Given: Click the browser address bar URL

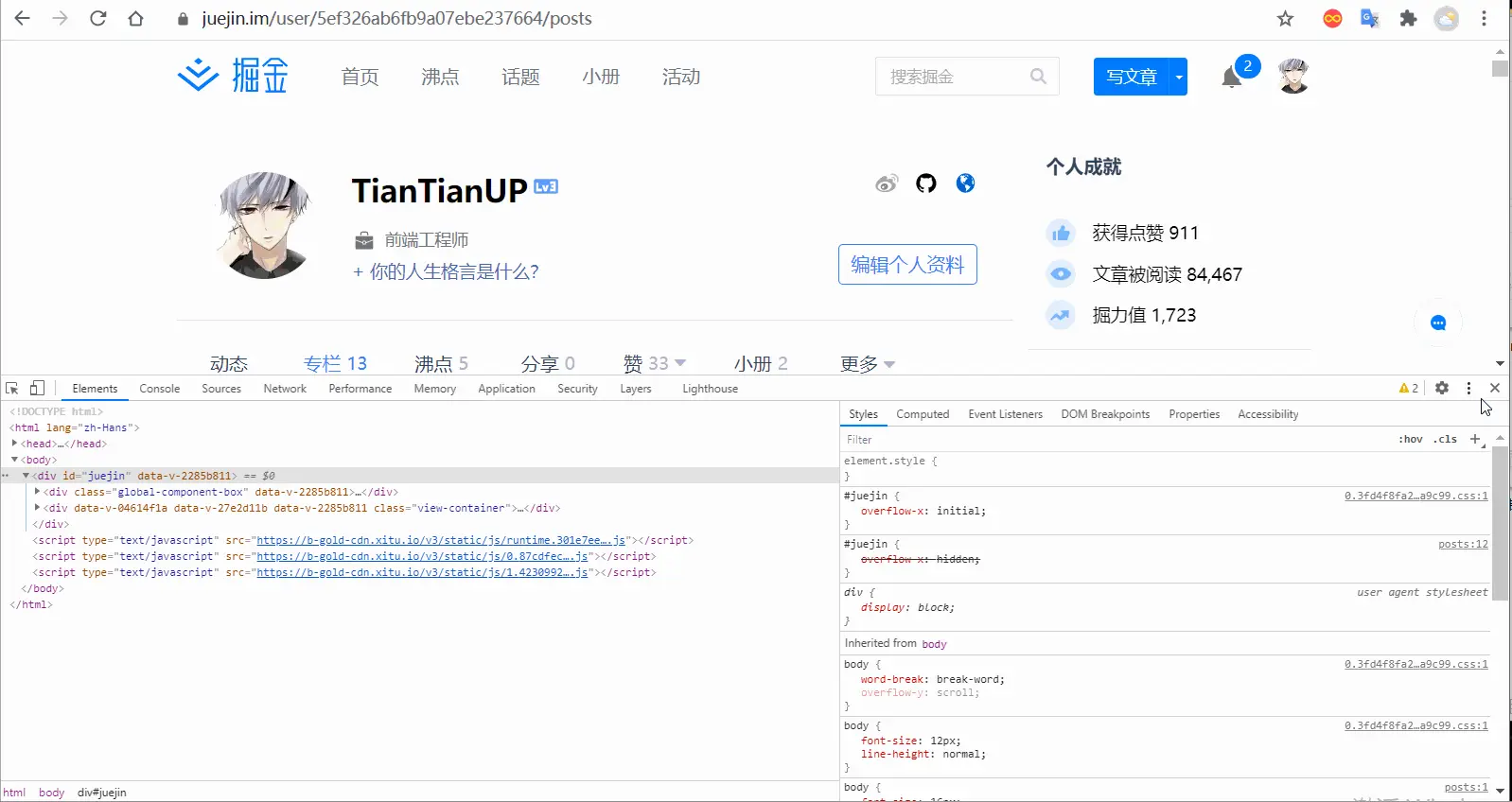Looking at the screenshot, I should click(x=396, y=18).
